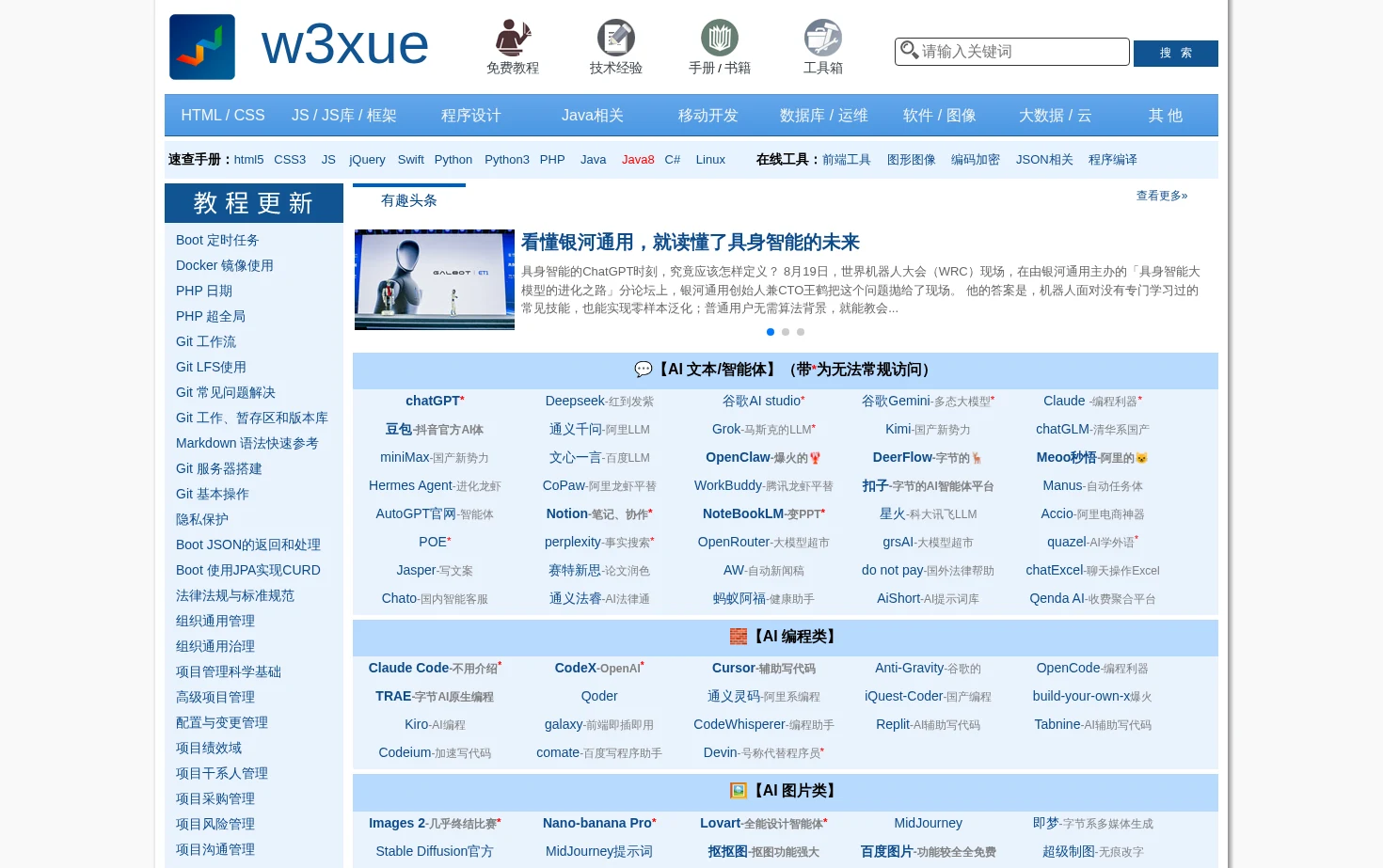Screen dimensions: 1383x868
Task: Open the Claude Code link
Action: [x=435, y=668]
